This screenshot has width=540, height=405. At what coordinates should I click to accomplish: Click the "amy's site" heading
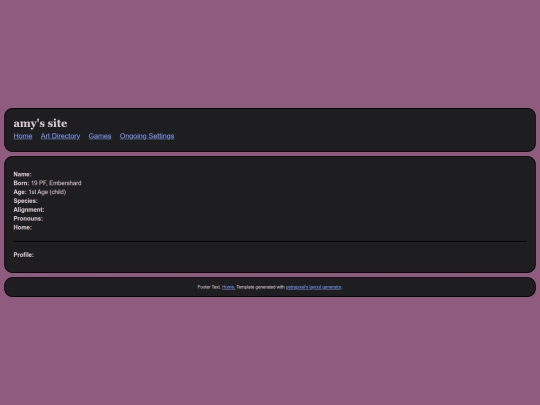point(40,123)
